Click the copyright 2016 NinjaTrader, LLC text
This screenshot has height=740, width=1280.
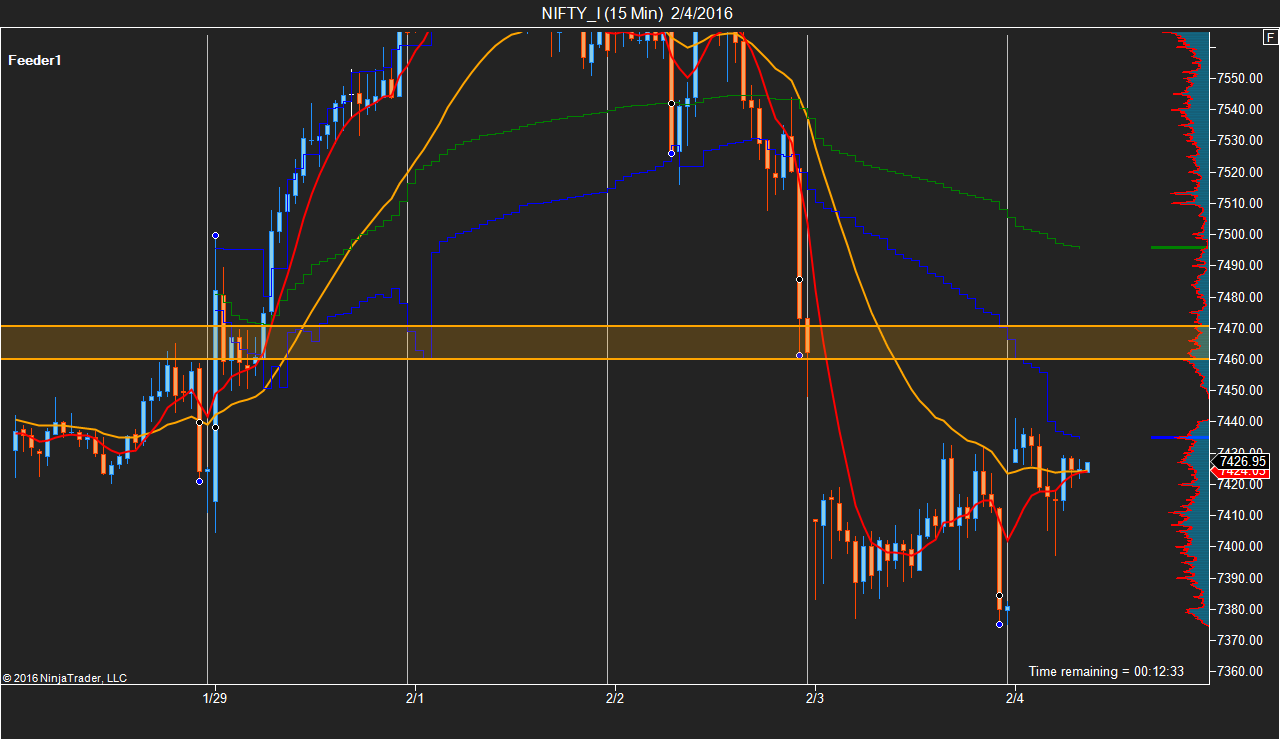65,678
